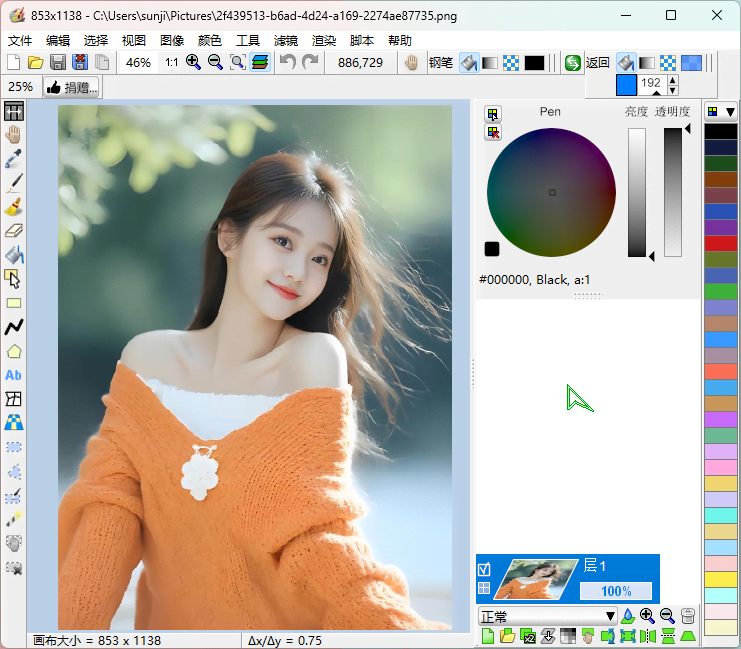Click the red swatch in palette strip
The height and width of the screenshot is (649, 741).
pyautogui.click(x=721, y=243)
